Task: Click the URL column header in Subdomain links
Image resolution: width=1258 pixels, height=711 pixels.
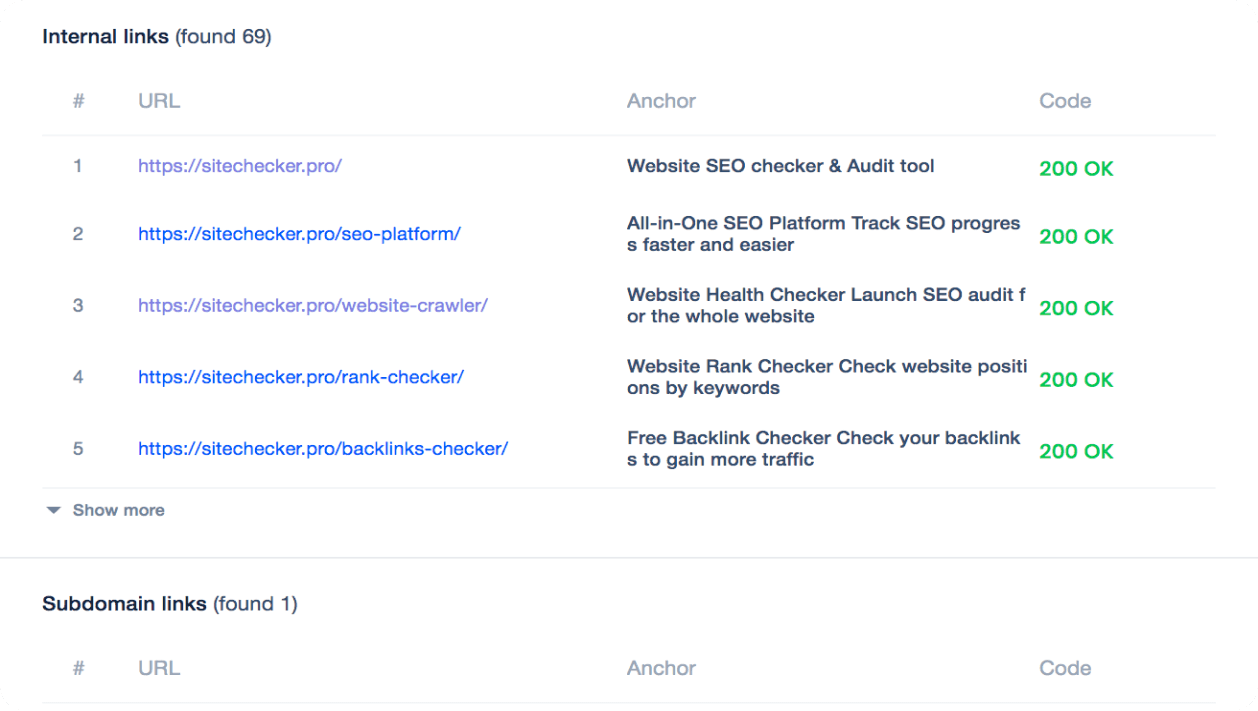Action: (159, 668)
